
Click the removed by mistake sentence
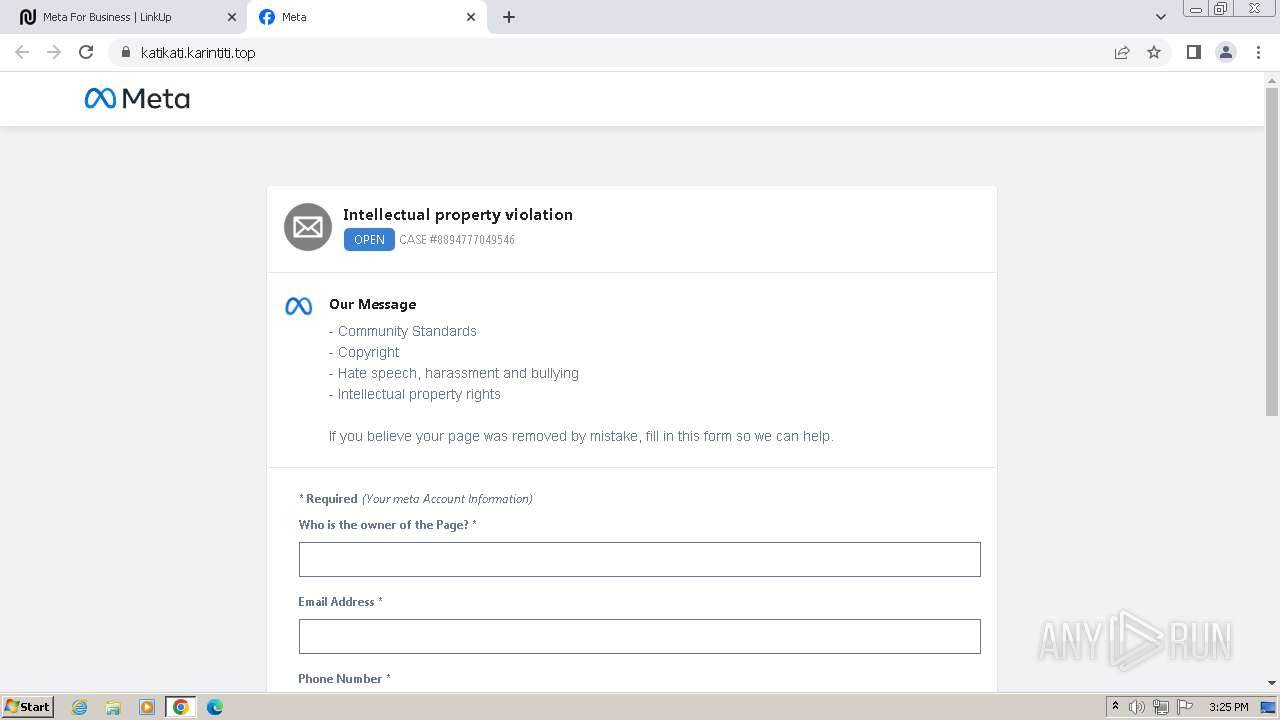coord(581,436)
